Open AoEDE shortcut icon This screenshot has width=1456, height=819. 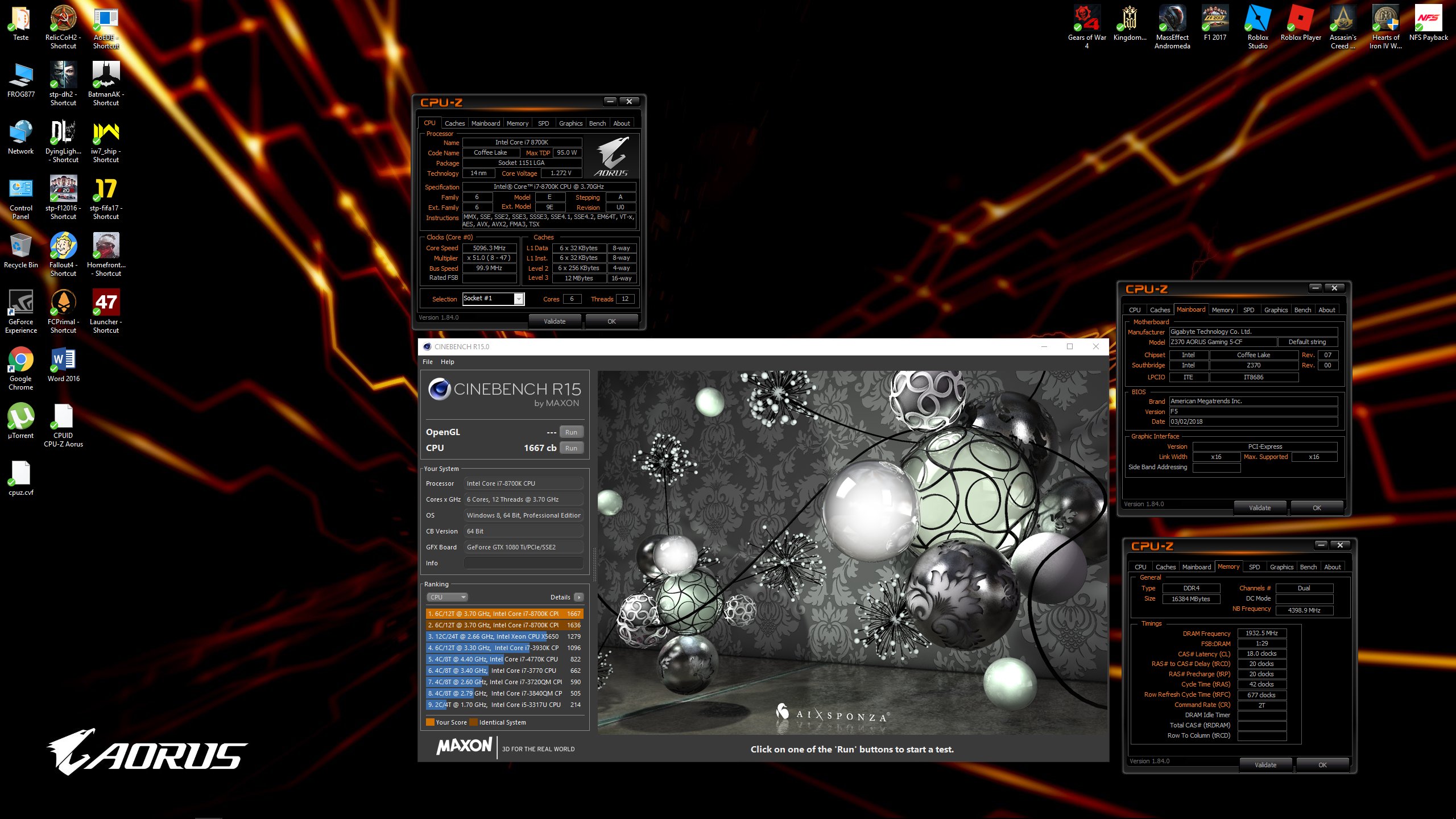click(x=106, y=27)
